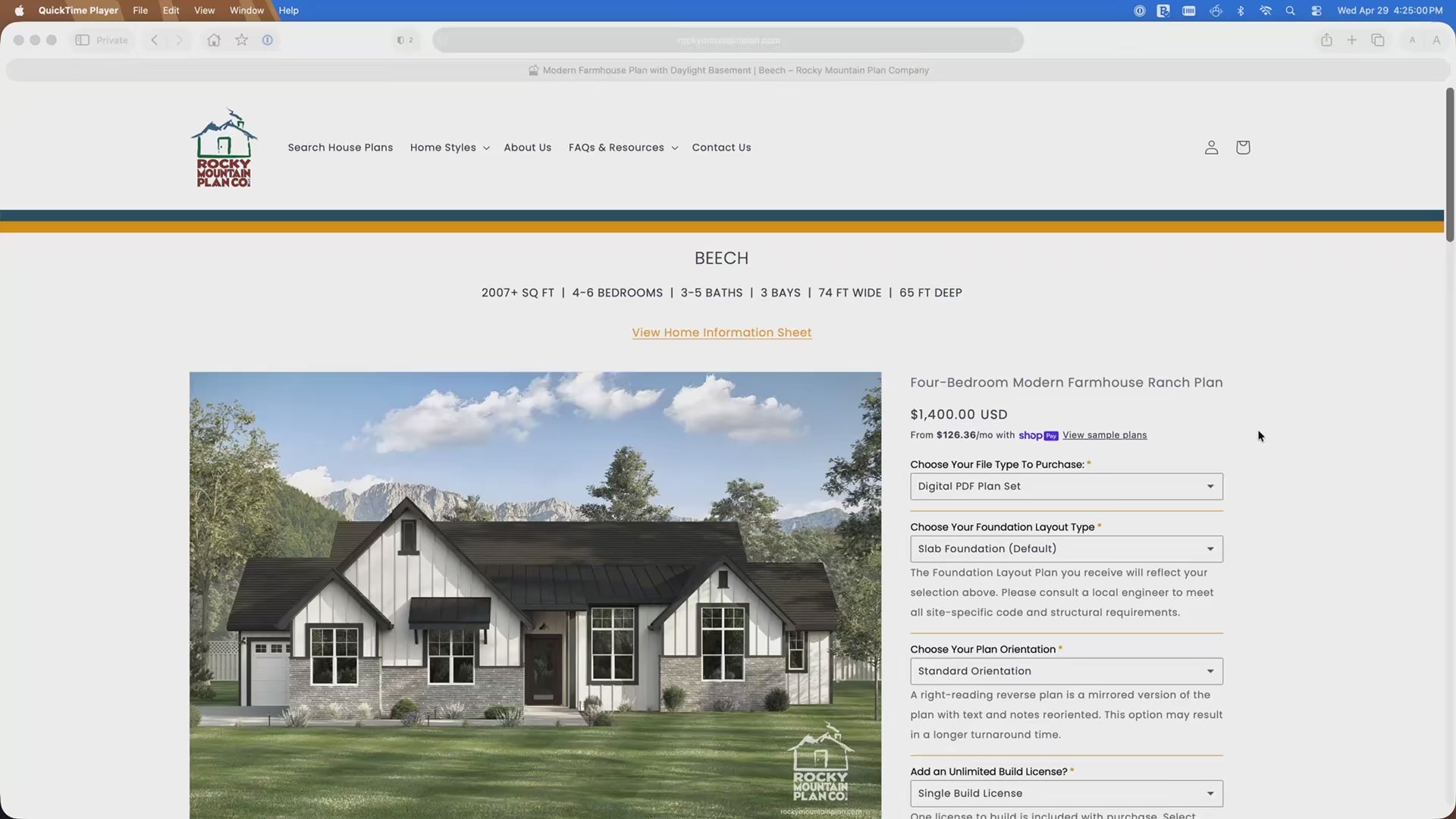The height and width of the screenshot is (819, 1456).
Task: Open the Slab Foundation (Default) dropdown
Action: [1066, 549]
